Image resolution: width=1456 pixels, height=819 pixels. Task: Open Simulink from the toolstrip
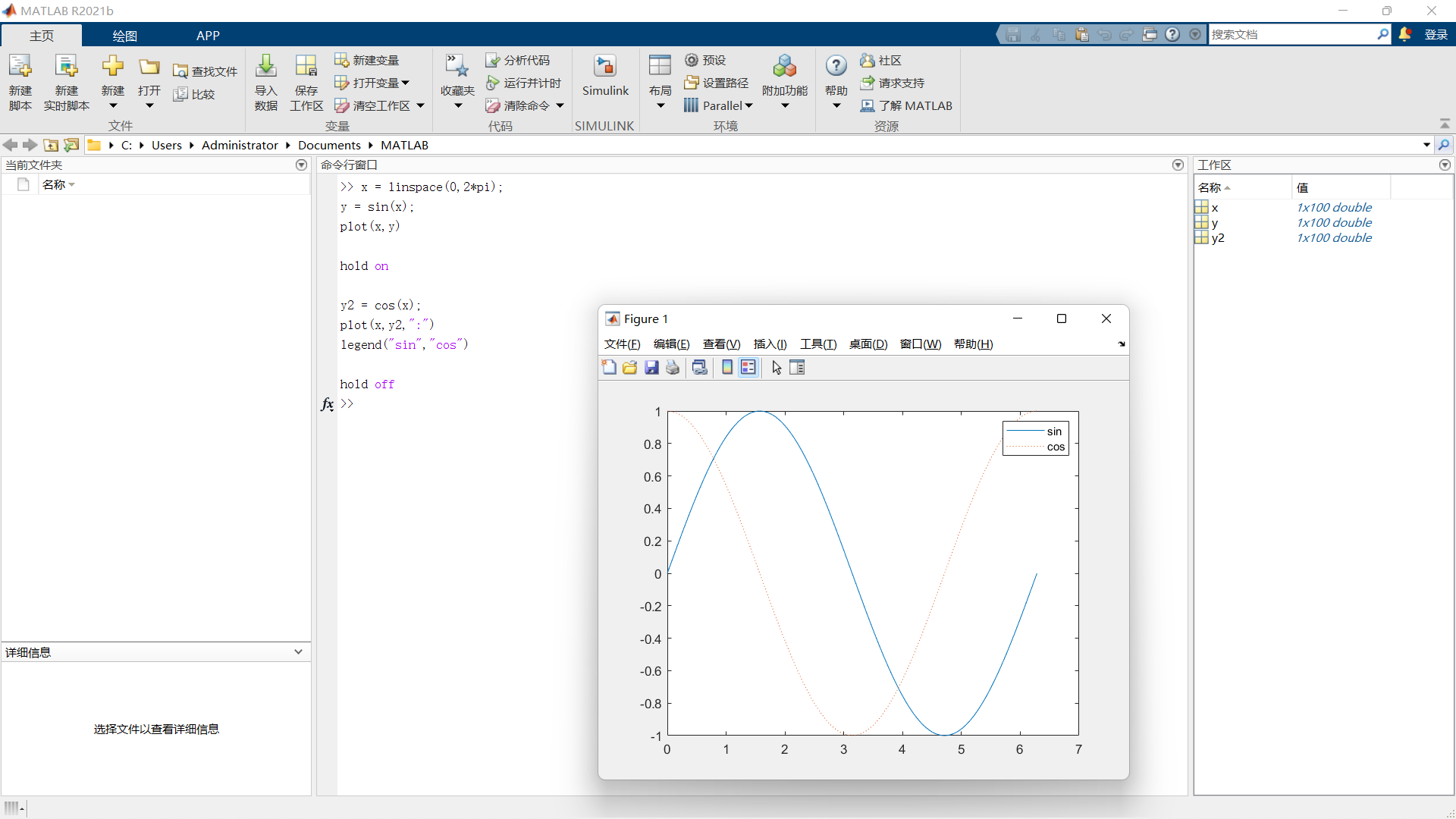tap(605, 76)
